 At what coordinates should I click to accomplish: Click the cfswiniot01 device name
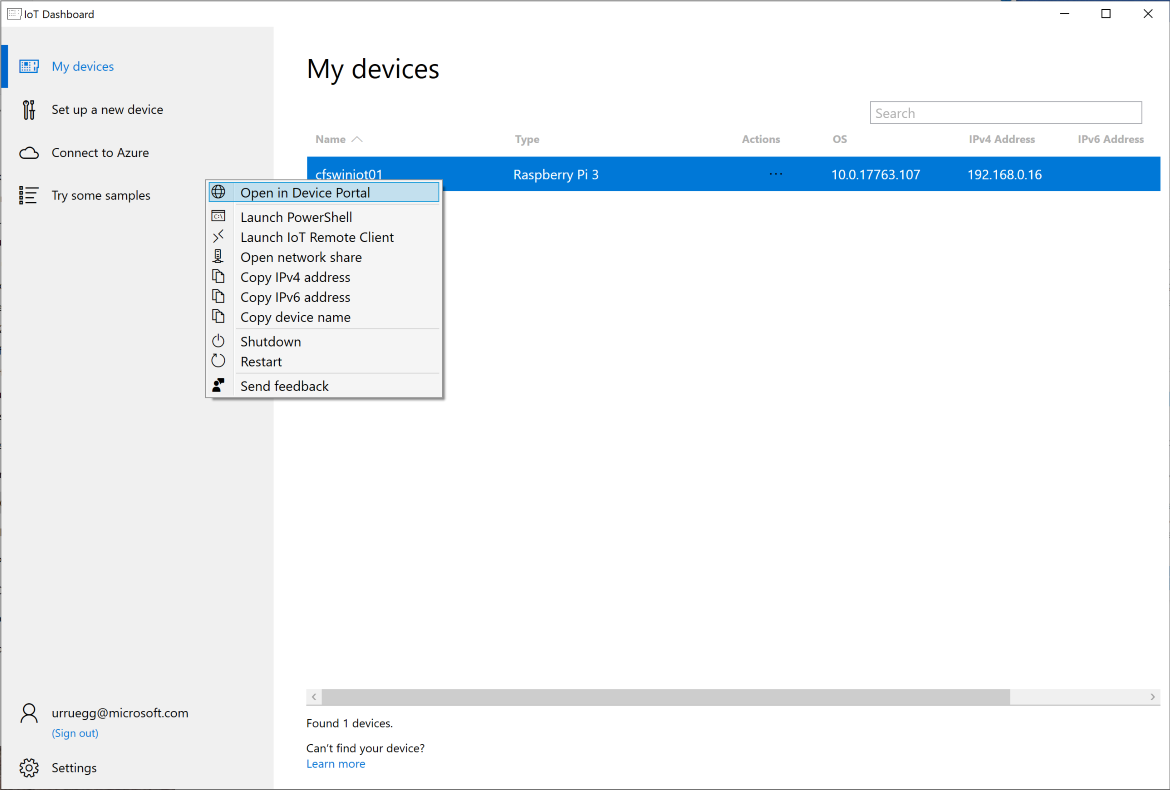click(x=348, y=174)
